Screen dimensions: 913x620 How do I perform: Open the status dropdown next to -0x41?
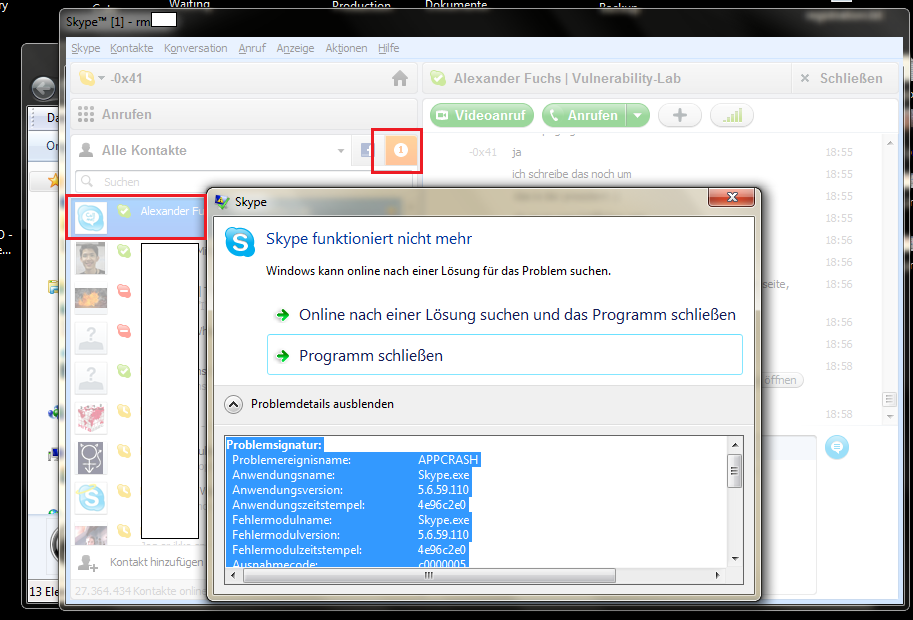(102, 78)
